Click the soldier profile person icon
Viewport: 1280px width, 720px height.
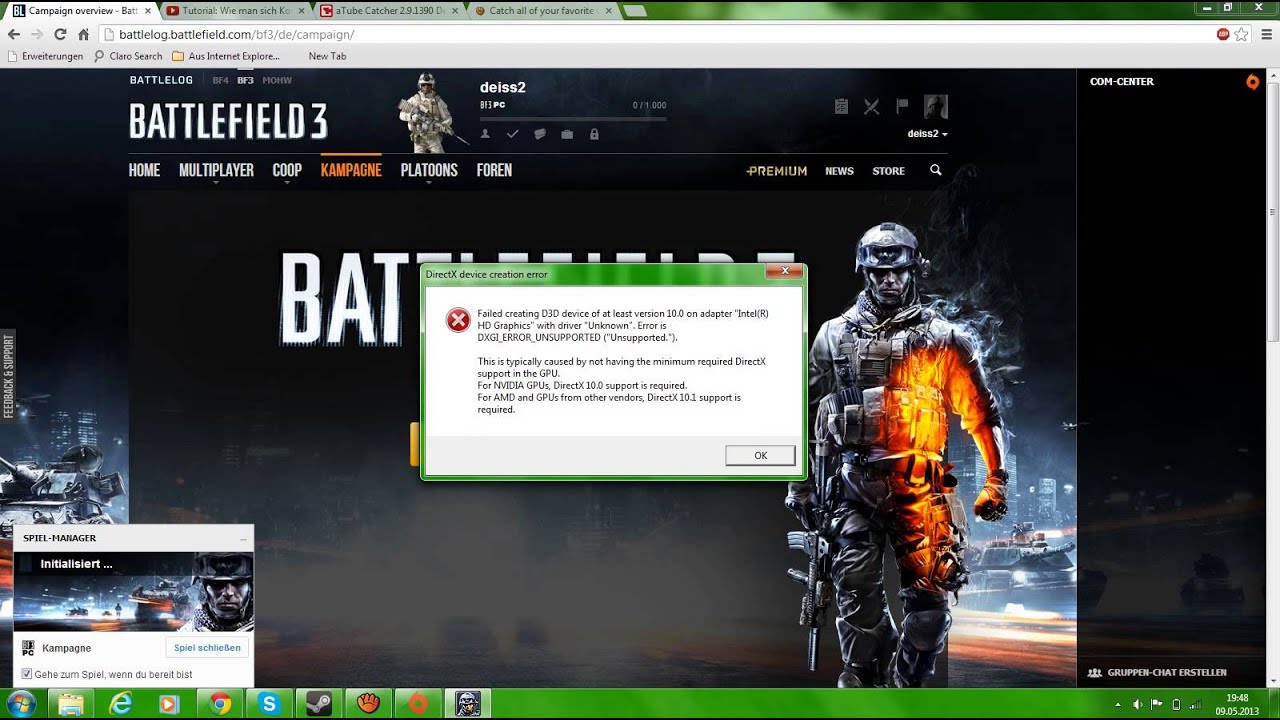click(x=485, y=134)
